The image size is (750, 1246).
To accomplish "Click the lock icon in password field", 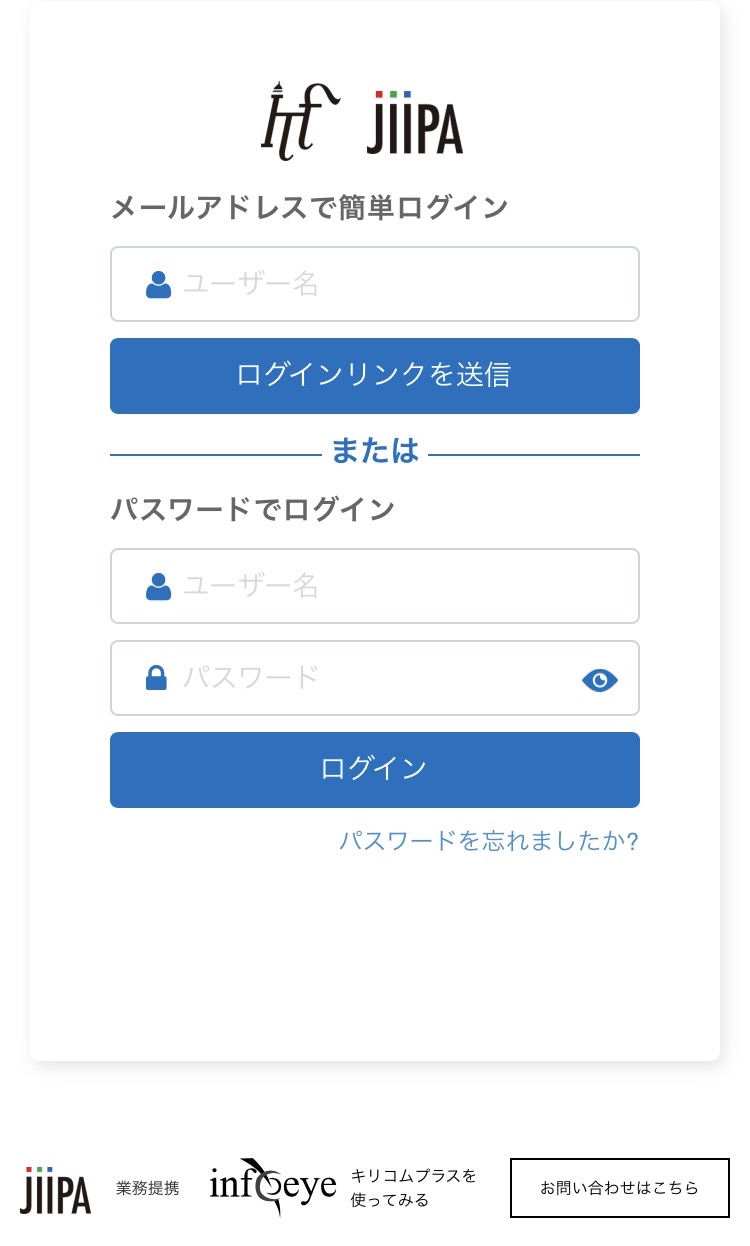I will [x=157, y=679].
